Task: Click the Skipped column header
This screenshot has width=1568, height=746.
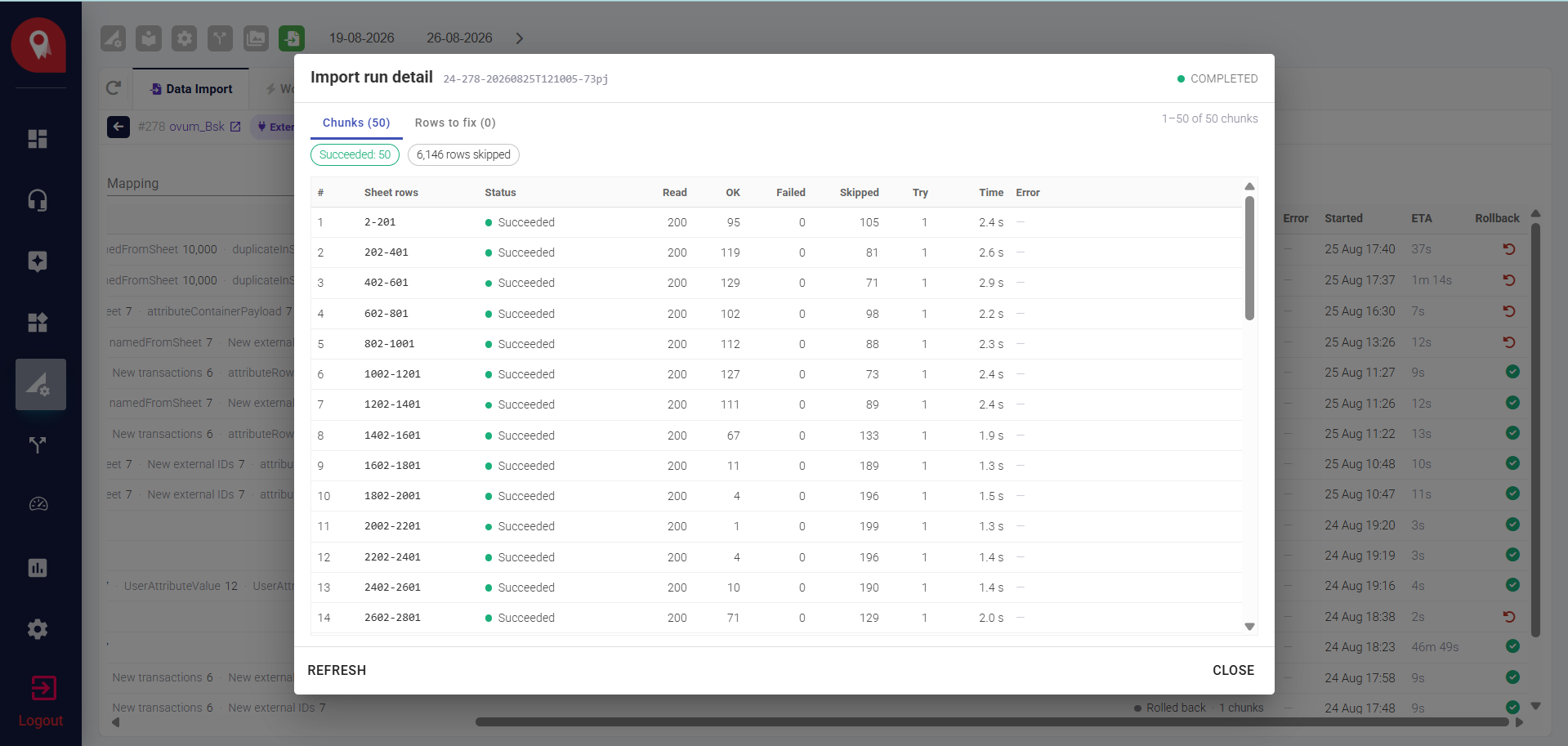Action: click(x=859, y=193)
